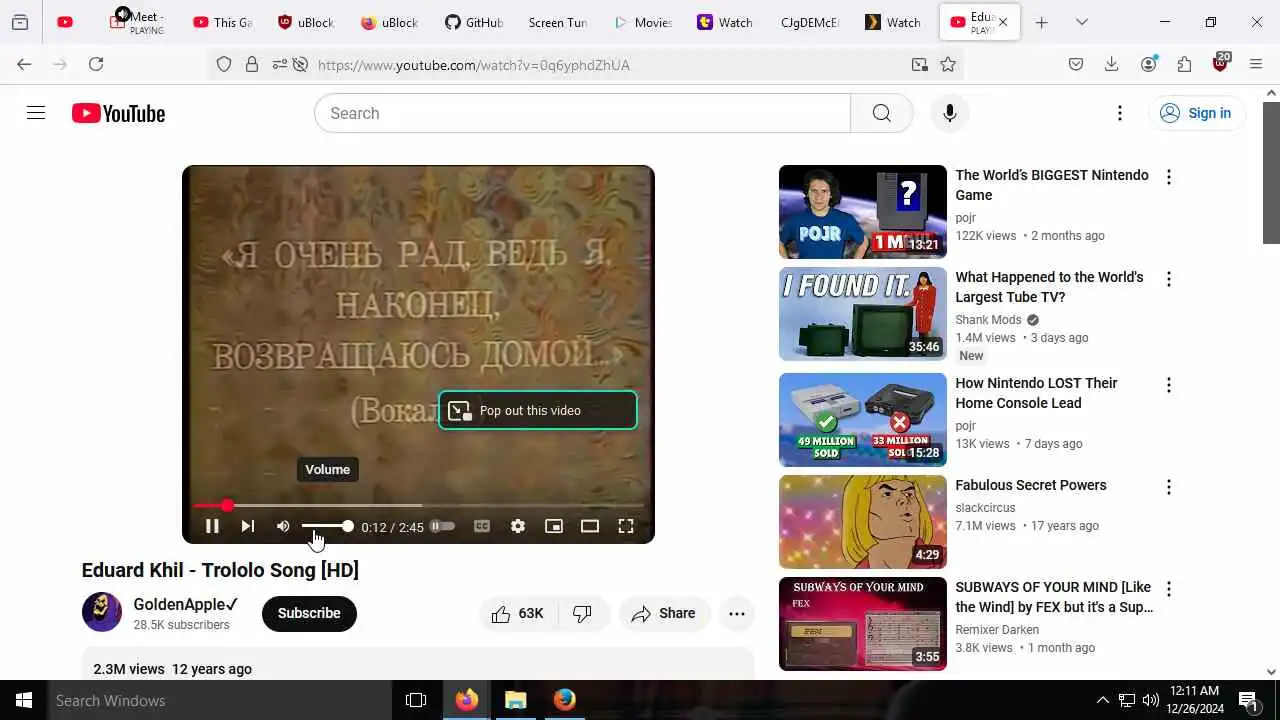The height and width of the screenshot is (720, 1280).
Task: Open SUBWAYS OF YOUR MIND video title
Action: [x=1054, y=597]
